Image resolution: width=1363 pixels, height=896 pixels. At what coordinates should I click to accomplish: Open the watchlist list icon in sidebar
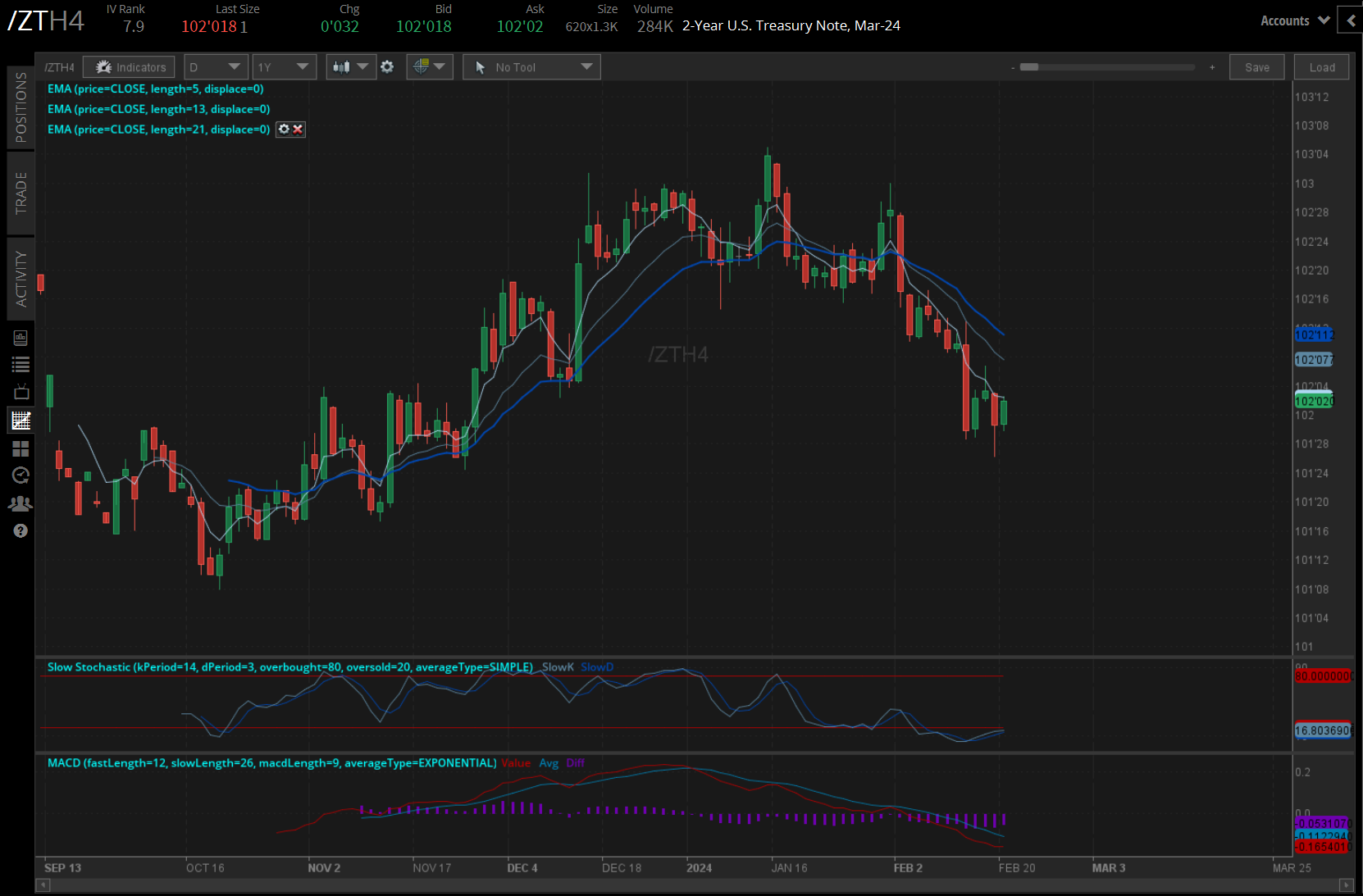pos(21,365)
